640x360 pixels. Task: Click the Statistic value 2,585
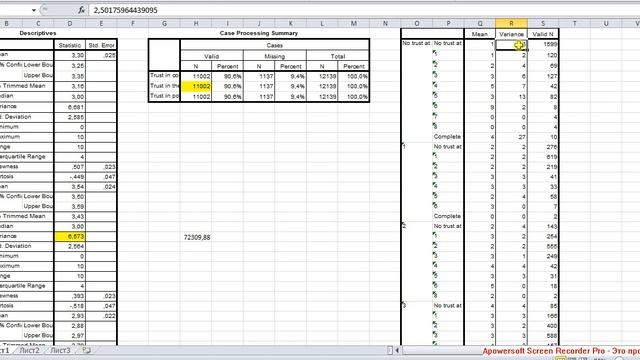(x=70, y=117)
